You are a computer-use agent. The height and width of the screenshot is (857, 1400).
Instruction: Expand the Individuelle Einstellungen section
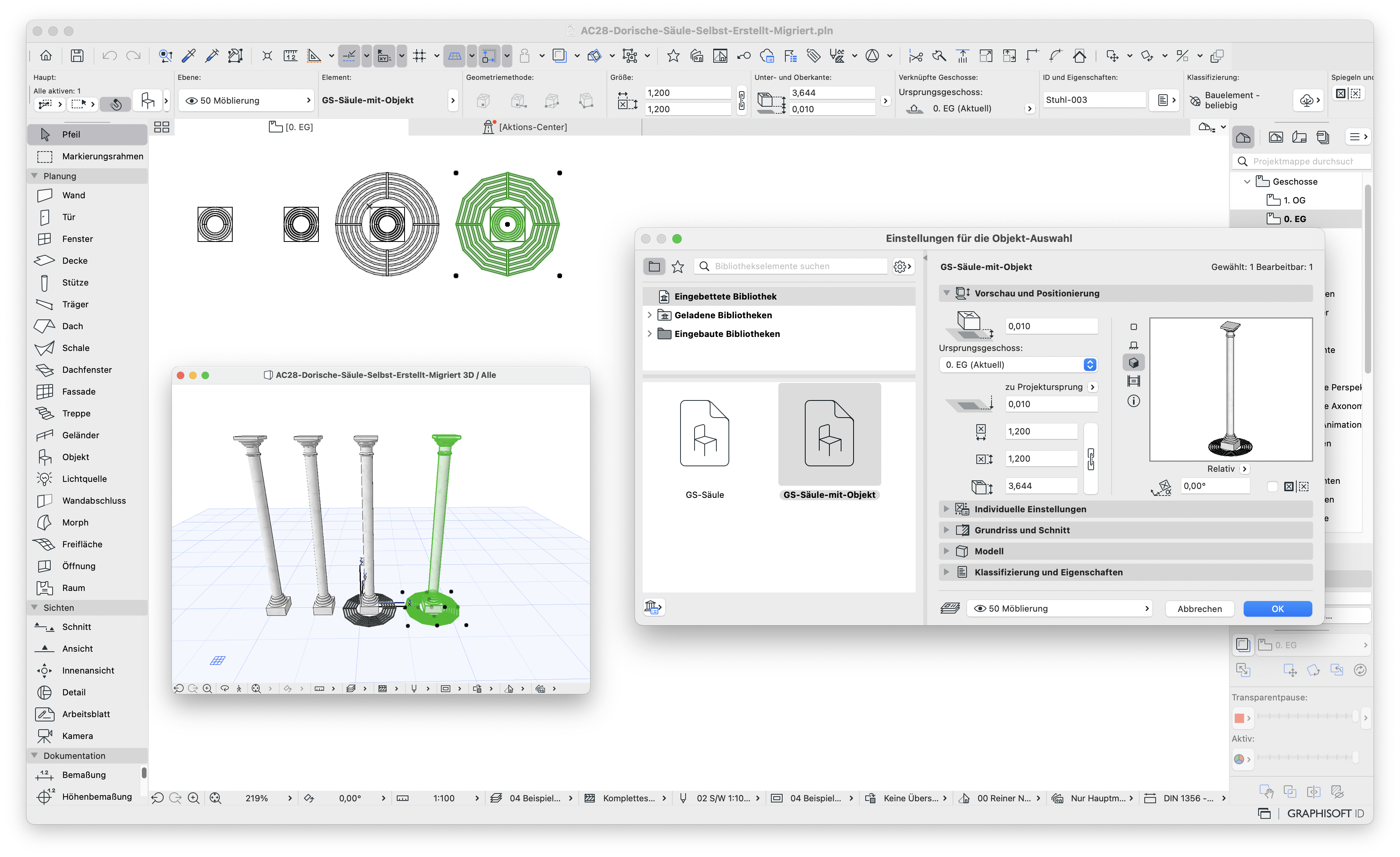click(x=947, y=509)
